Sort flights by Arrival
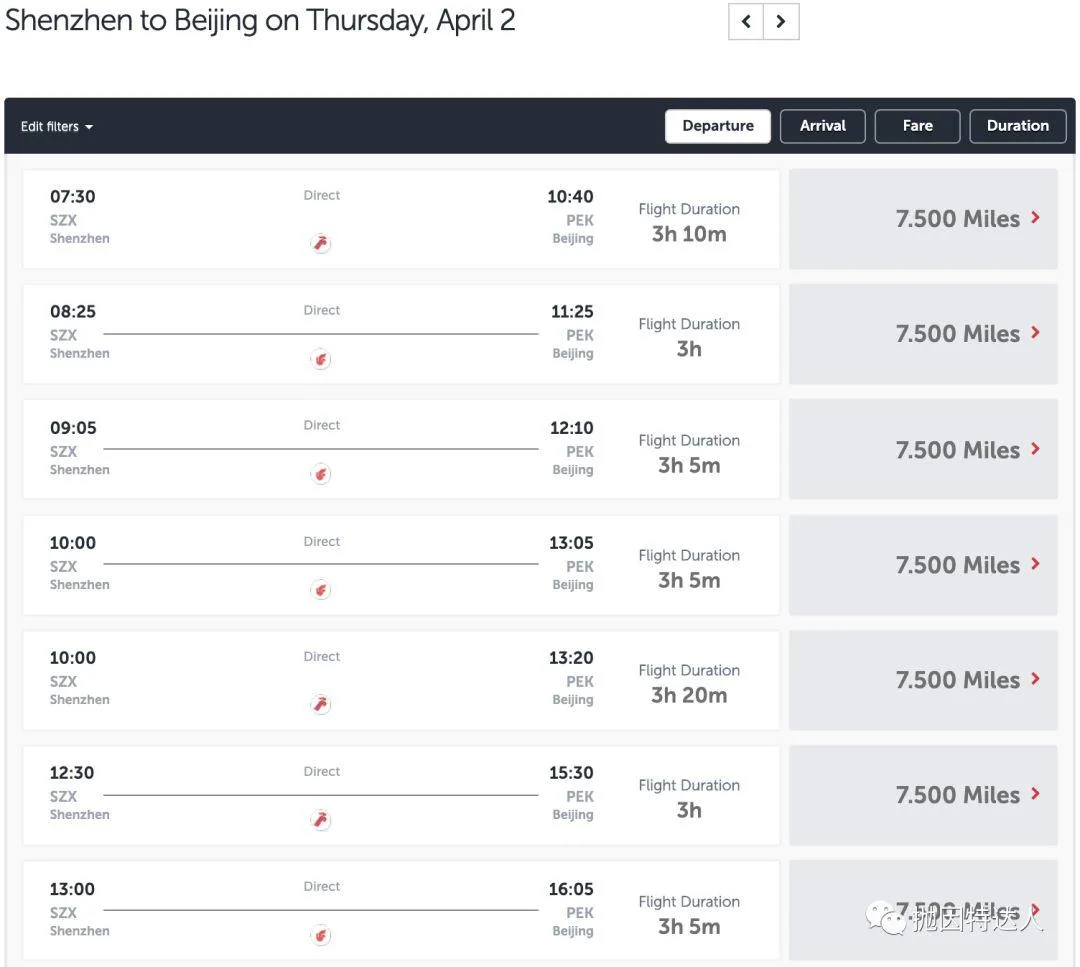Viewport: 1080px width, 967px height. 822,126
